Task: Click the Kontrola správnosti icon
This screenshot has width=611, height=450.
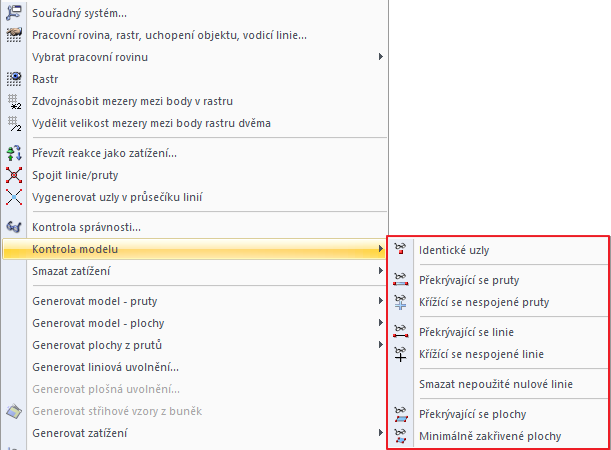Action: pyautogui.click(x=14, y=228)
